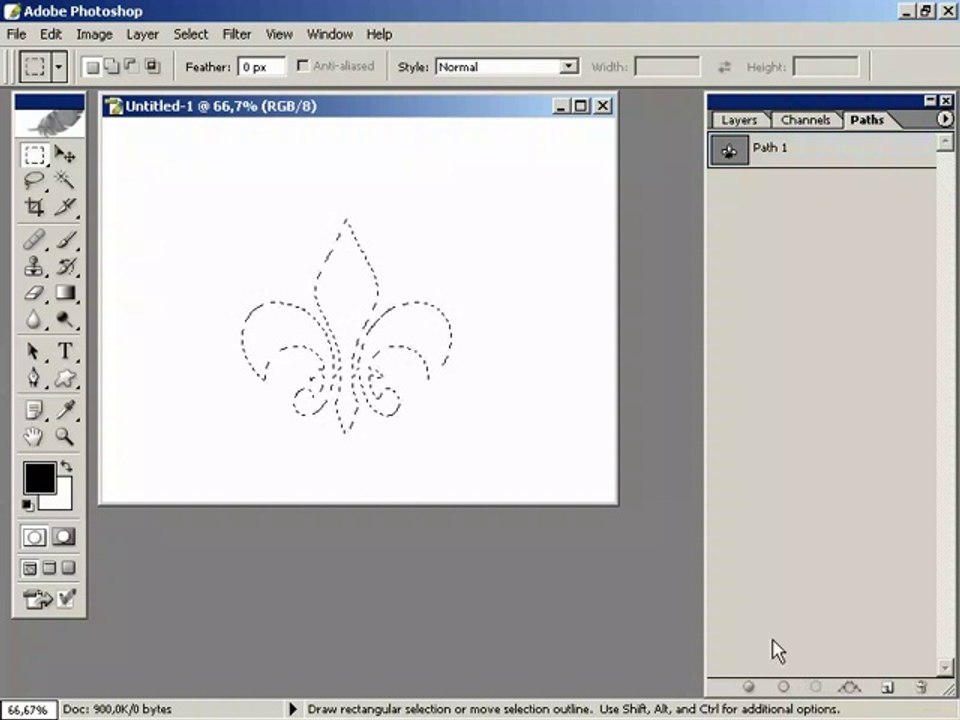
Task: Select the Magic Wand tool
Action: click(65, 180)
